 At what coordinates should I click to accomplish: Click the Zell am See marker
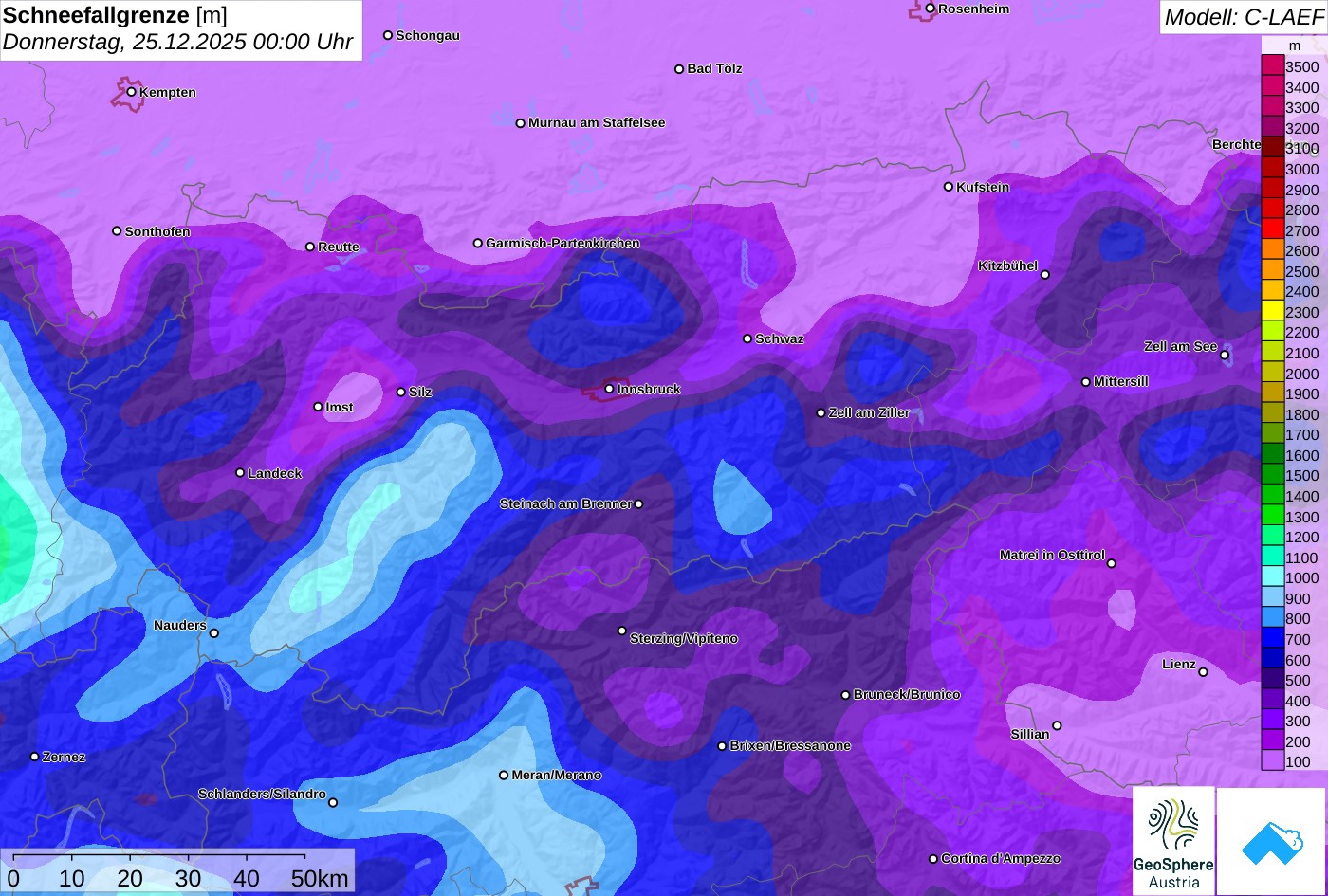click(1225, 356)
